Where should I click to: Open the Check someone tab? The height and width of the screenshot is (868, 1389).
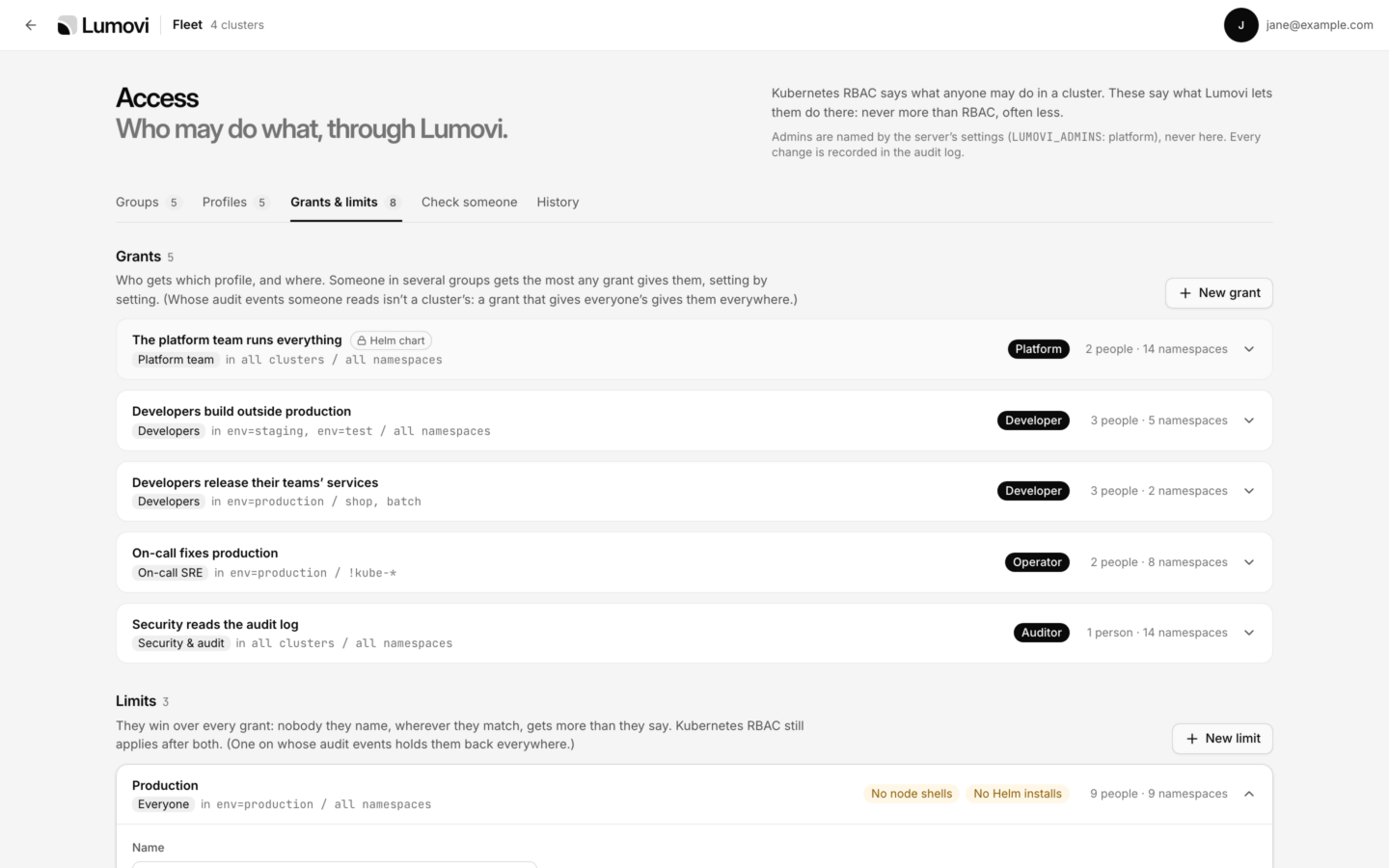[x=469, y=203]
